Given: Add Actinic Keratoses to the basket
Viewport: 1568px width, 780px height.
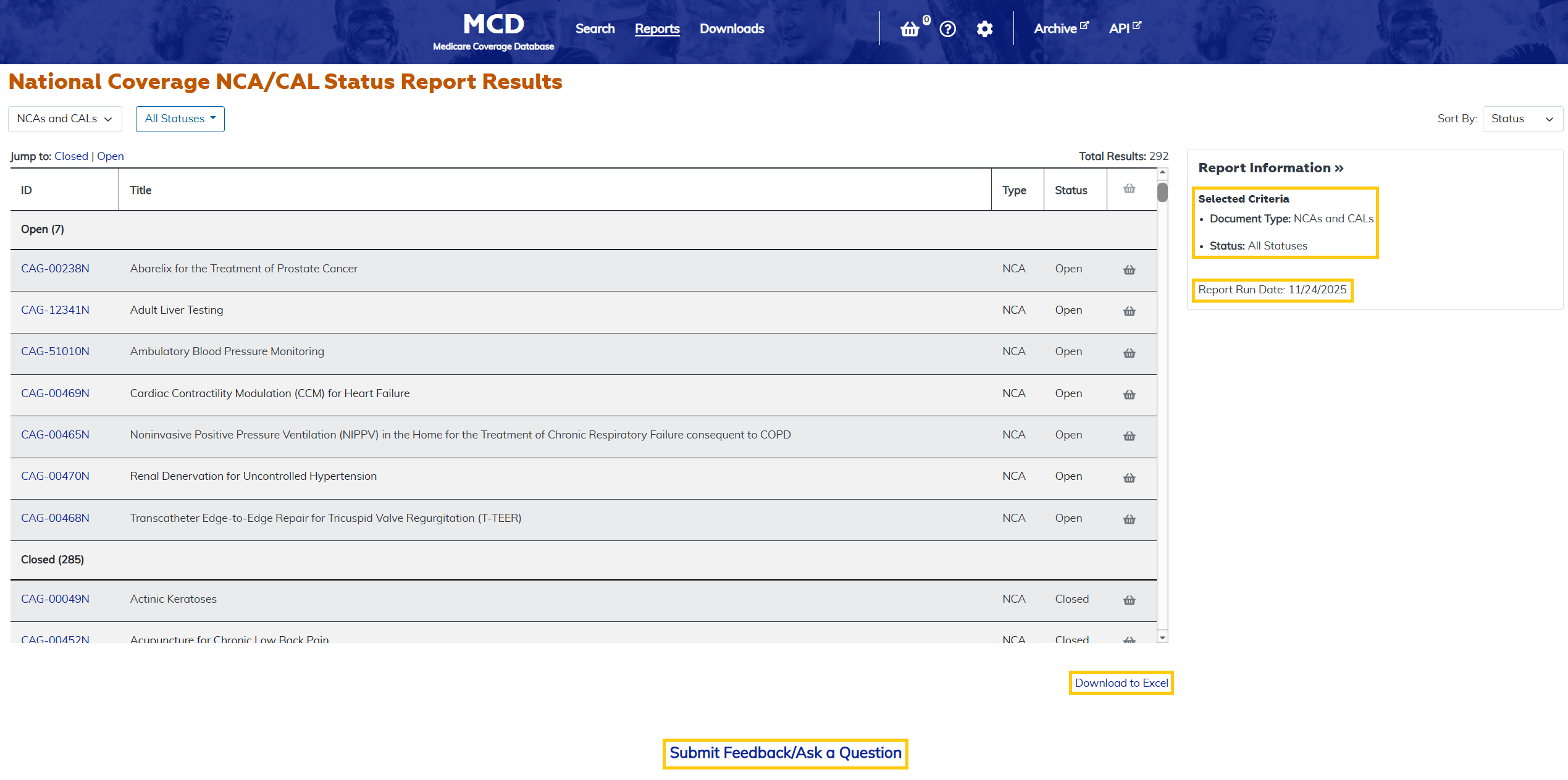Looking at the screenshot, I should [1129, 600].
